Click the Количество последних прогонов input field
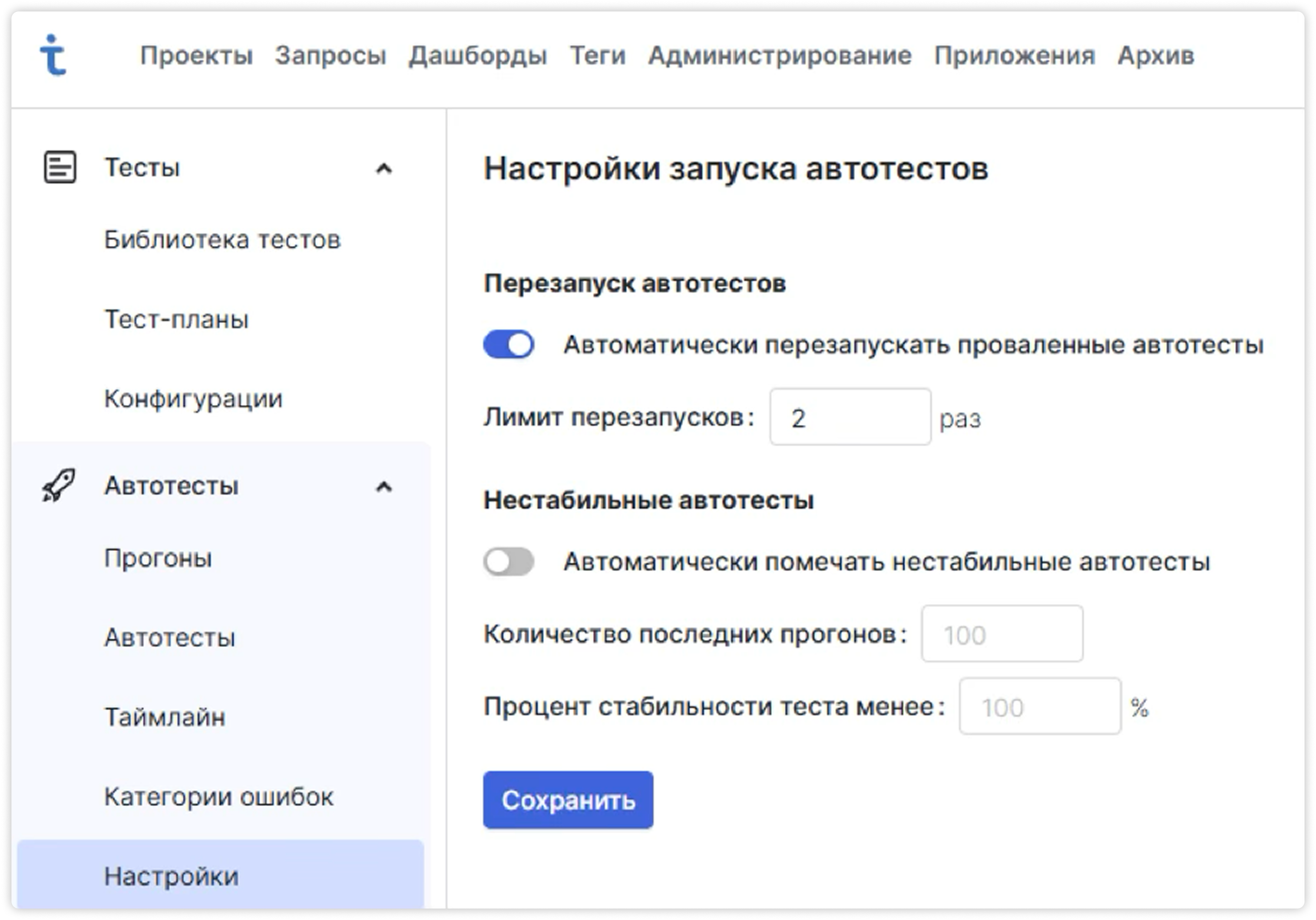Screen dimensions: 1316x920 click(x=1002, y=633)
